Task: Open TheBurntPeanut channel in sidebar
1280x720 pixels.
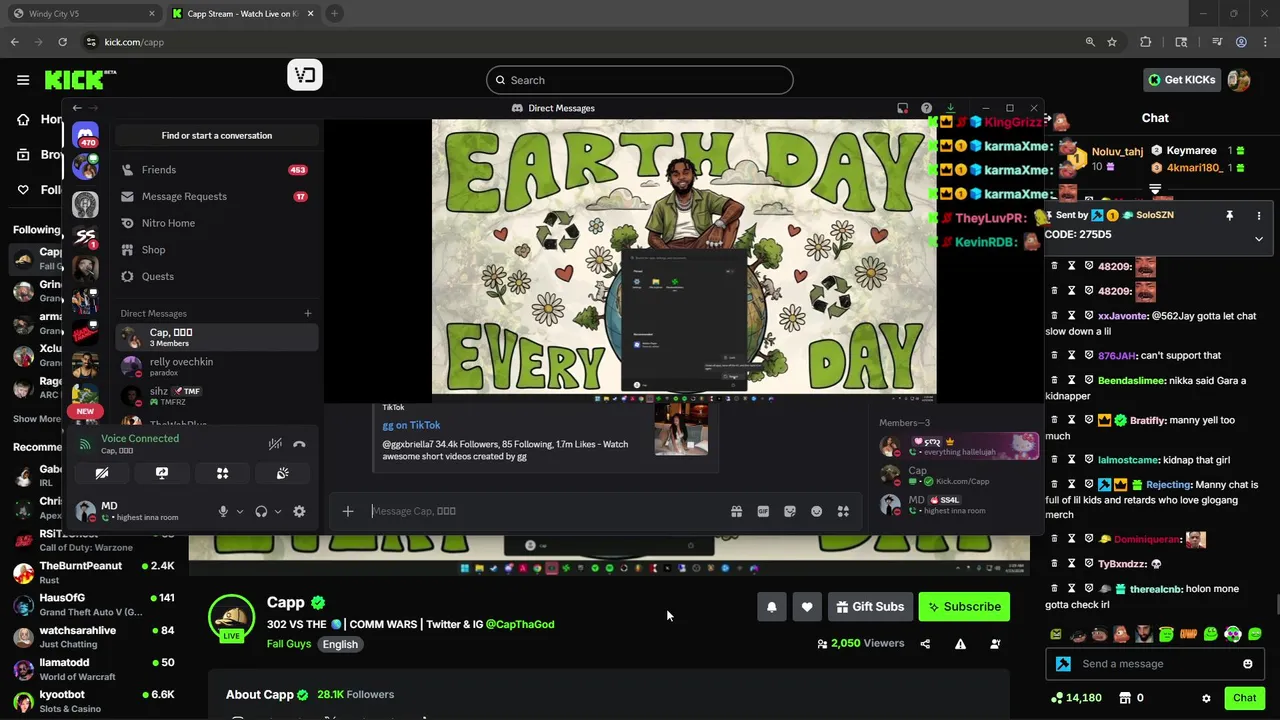Action: coord(95,573)
